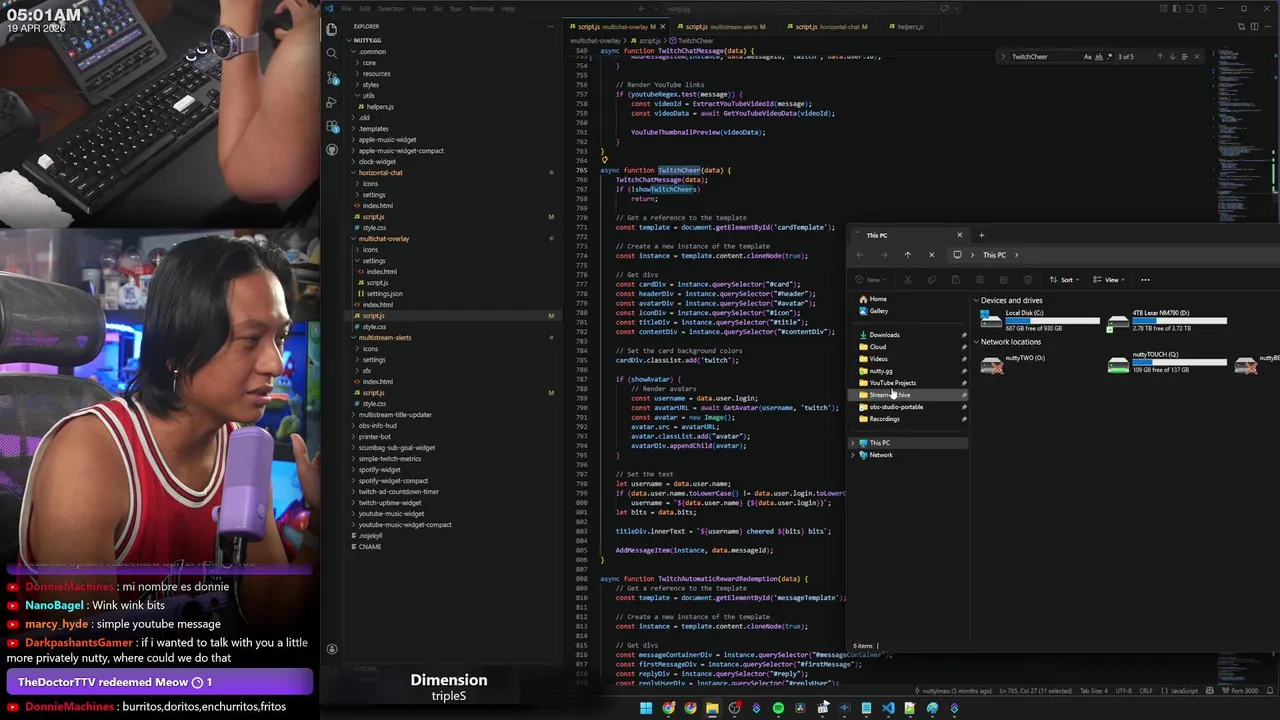Open the Extensions view in activity bar
This screenshot has width=1280, height=720.
point(332,127)
